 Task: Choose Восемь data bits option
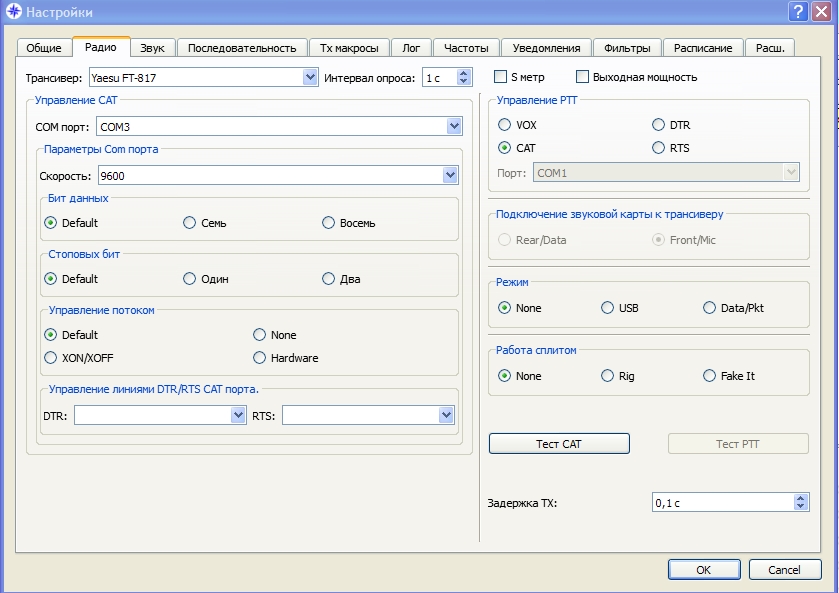[x=329, y=223]
